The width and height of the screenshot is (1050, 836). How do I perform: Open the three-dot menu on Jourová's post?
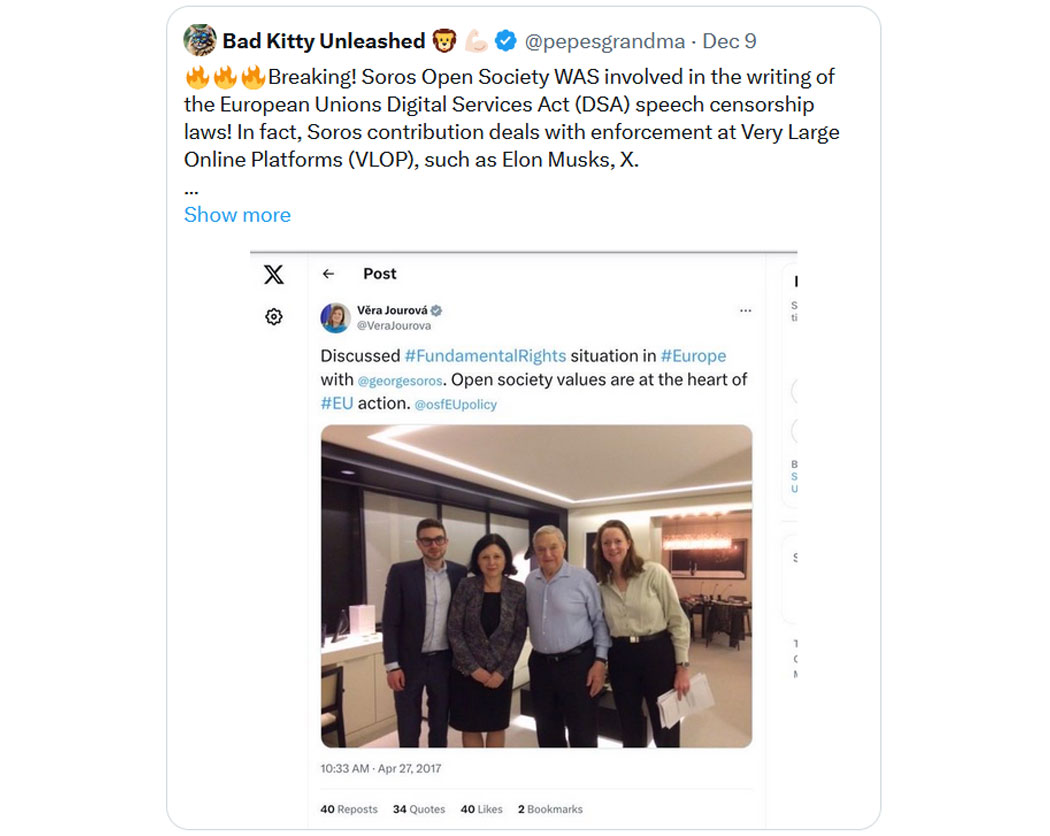click(745, 311)
